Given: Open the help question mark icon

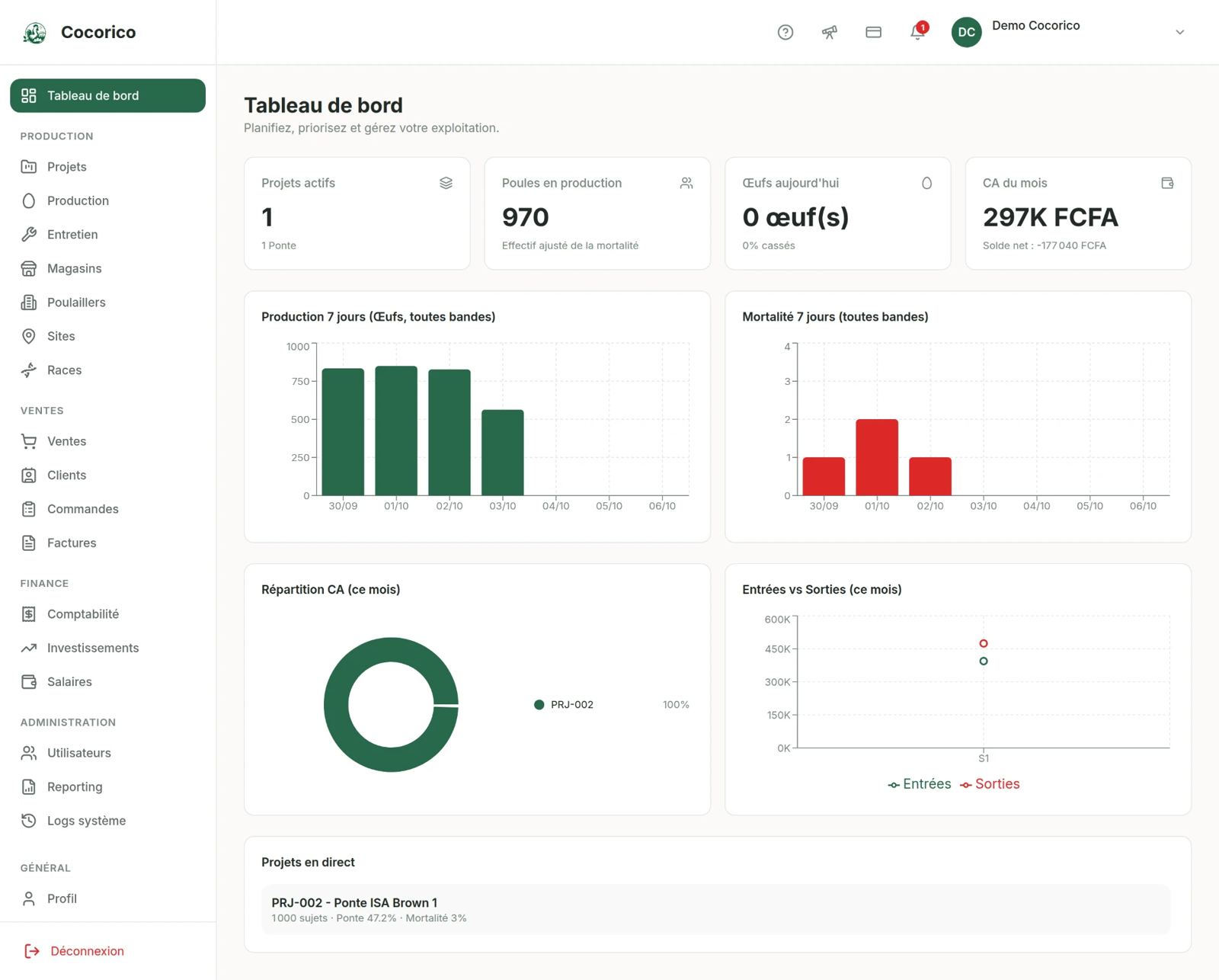Looking at the screenshot, I should point(785,32).
